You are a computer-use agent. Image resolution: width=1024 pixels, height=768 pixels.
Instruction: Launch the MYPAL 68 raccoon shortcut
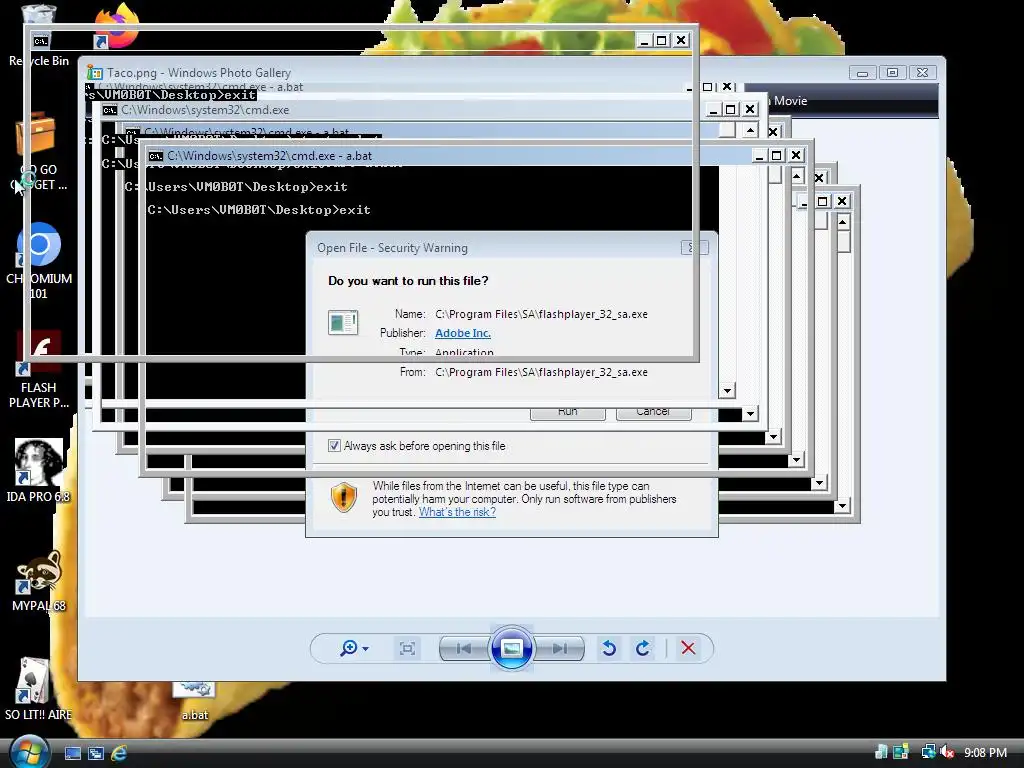(39, 580)
